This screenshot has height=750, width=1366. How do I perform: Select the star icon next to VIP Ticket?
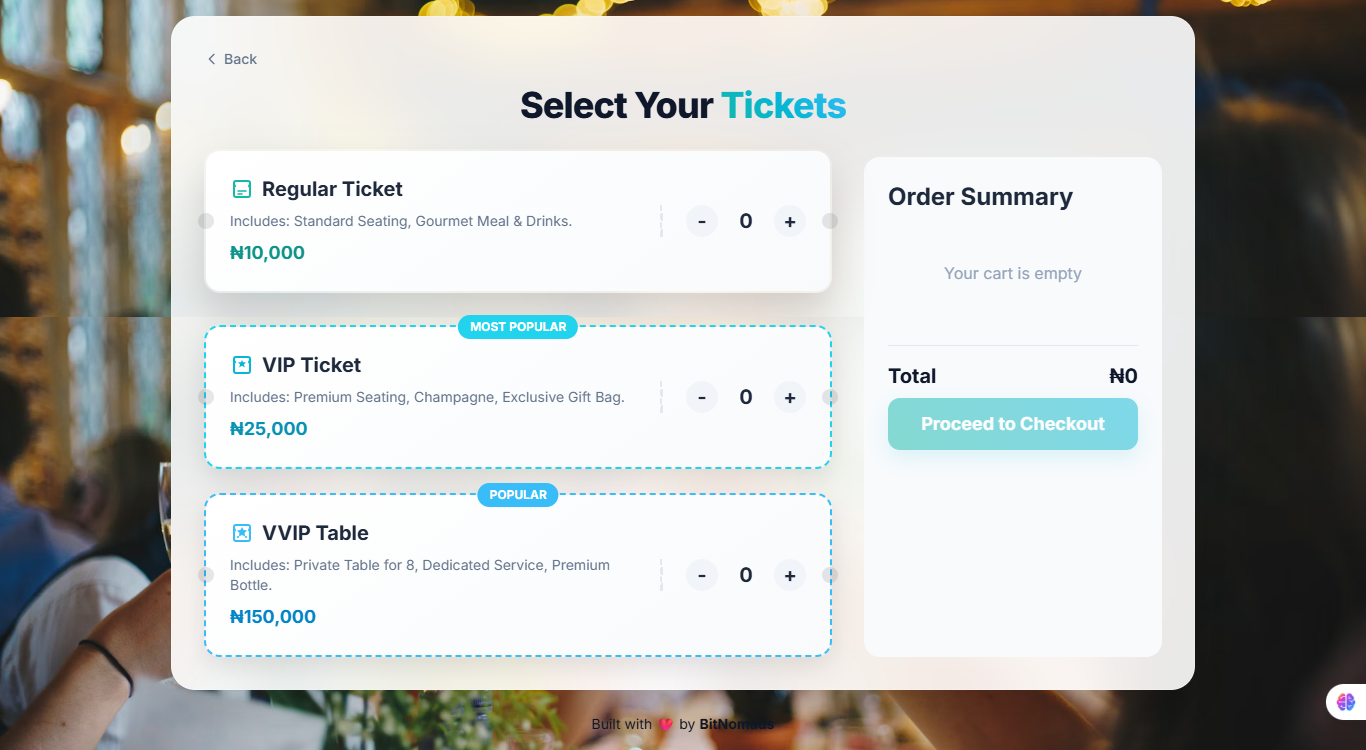(x=240, y=364)
